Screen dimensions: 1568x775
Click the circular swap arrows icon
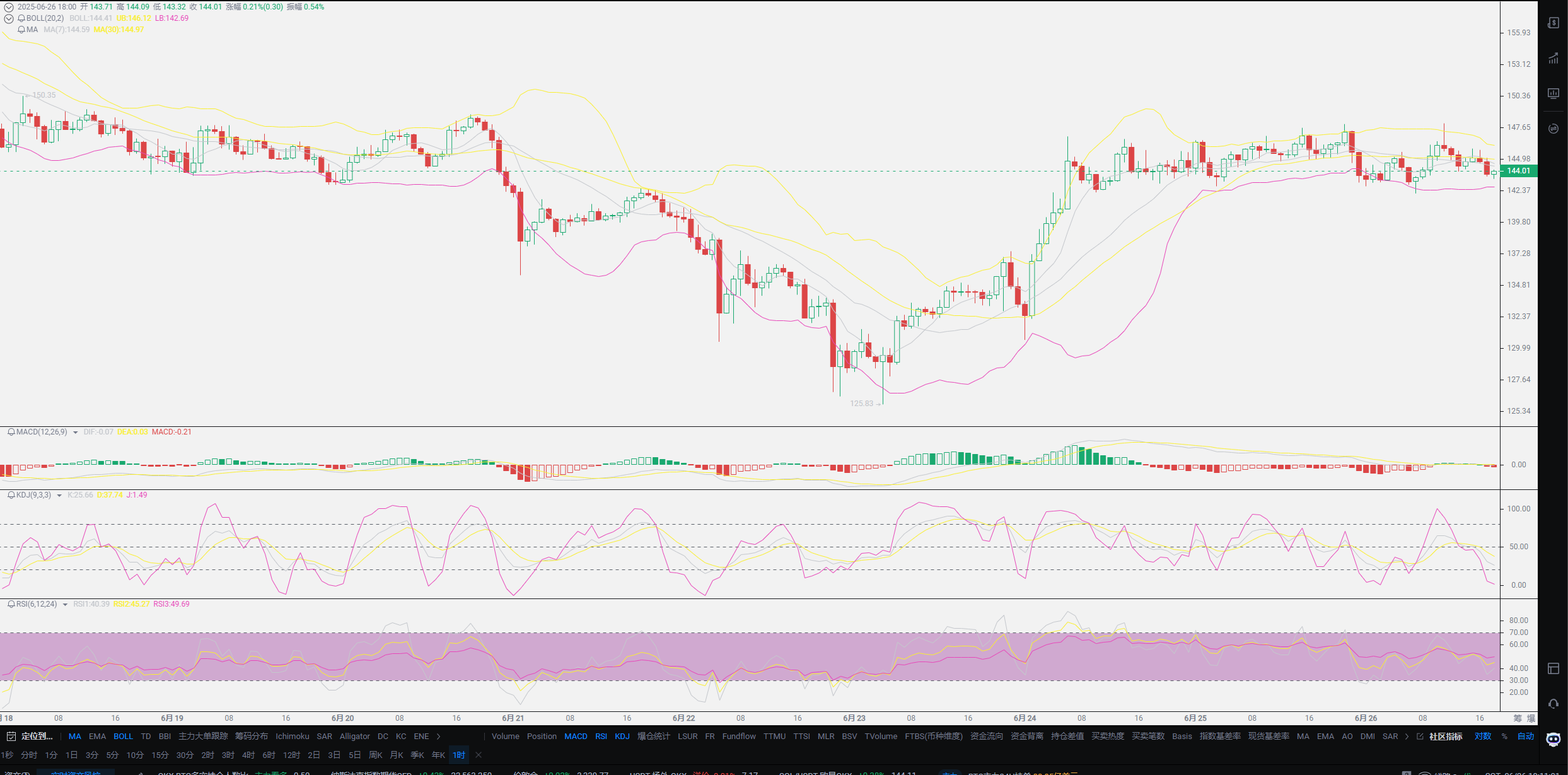[x=1553, y=129]
